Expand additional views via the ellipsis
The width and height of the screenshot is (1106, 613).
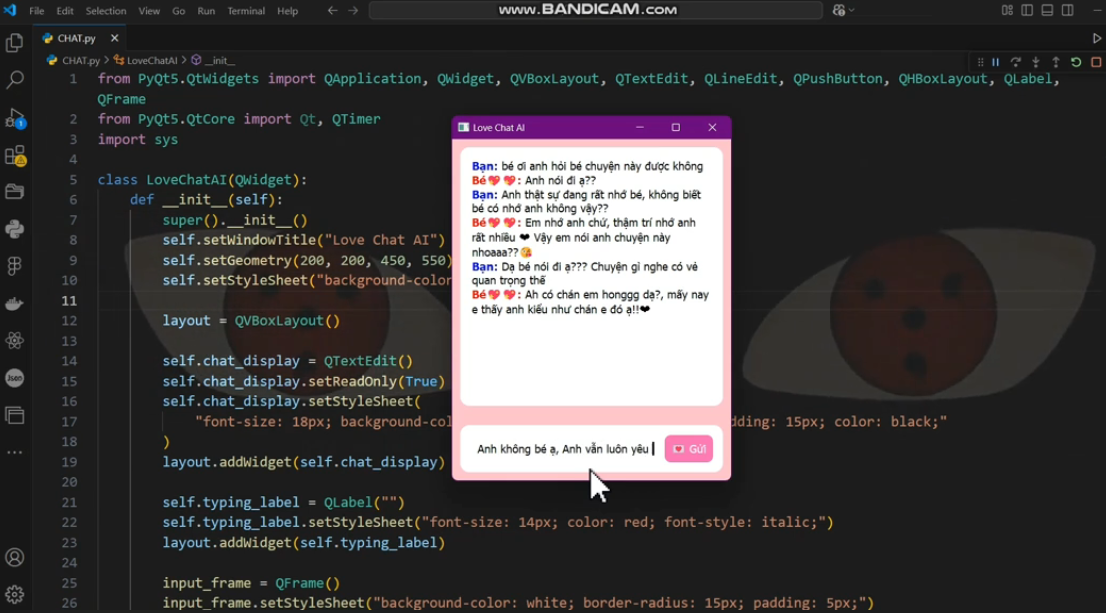coord(15,452)
